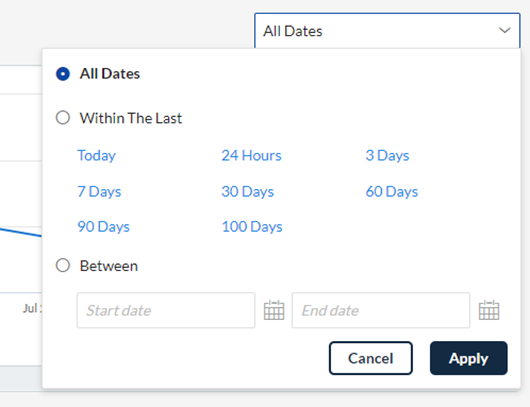The width and height of the screenshot is (530, 407).
Task: Click the Apply button
Action: point(468,358)
